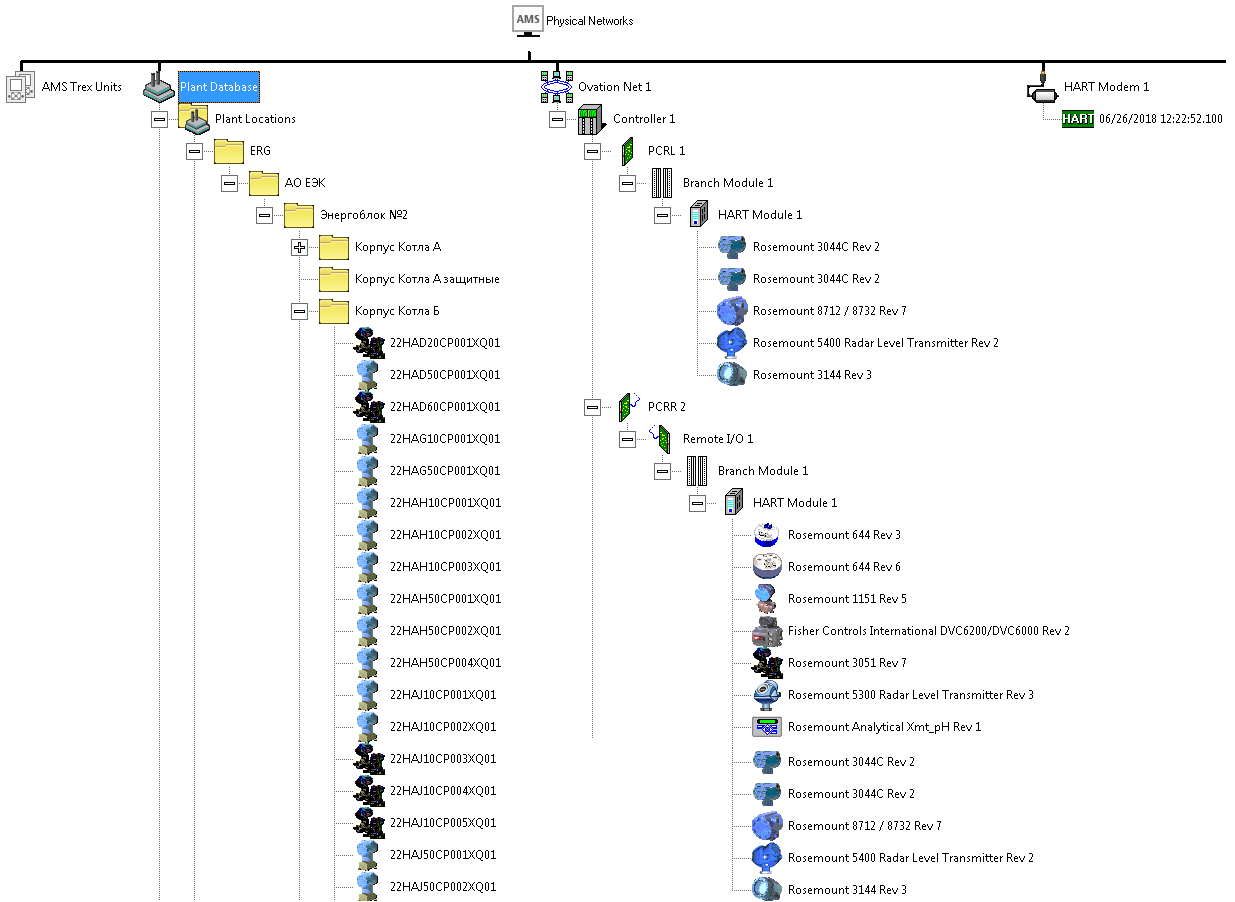1235x902 pixels.
Task: Select Rosemount 3144 Rev 3 icon under PCRL 1
Action: point(732,375)
